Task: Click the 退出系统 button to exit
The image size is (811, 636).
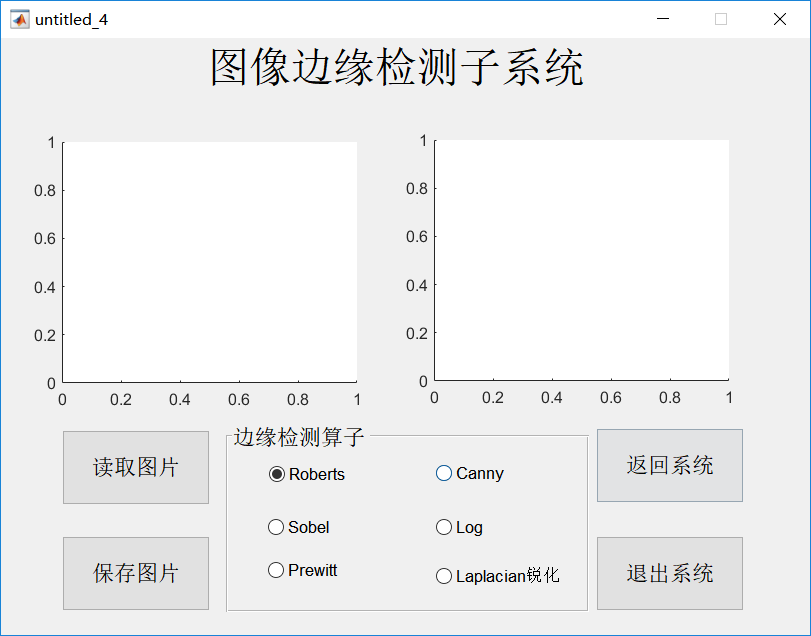Action: click(x=669, y=573)
